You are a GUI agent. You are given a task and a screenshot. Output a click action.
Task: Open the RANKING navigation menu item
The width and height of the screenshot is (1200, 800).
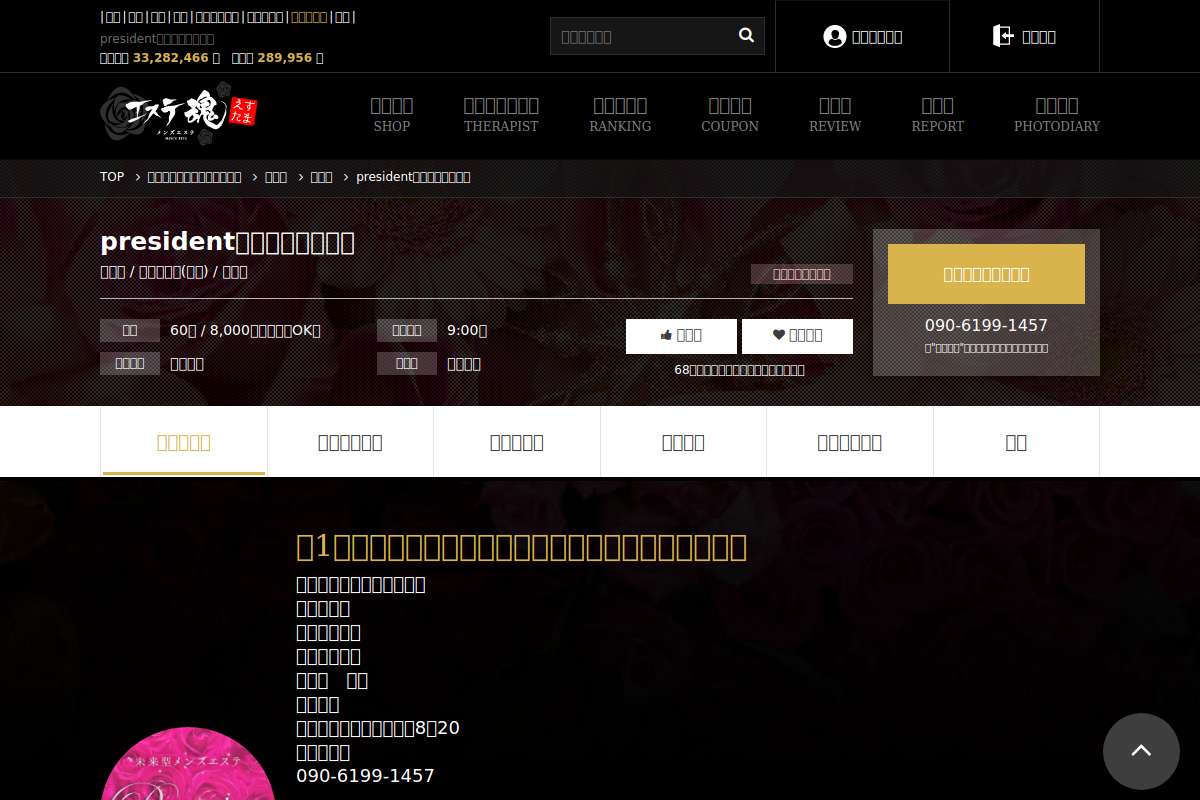[620, 115]
